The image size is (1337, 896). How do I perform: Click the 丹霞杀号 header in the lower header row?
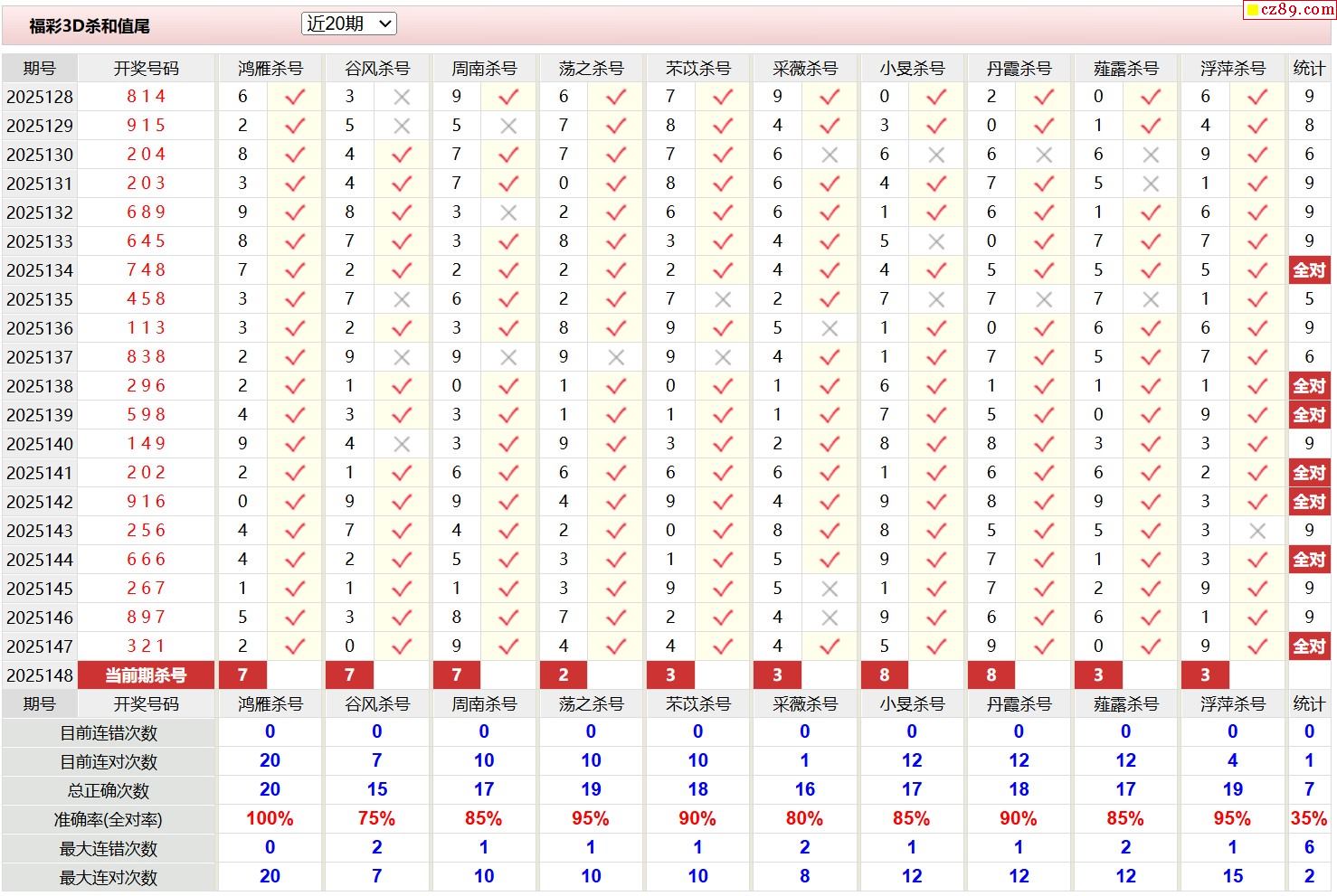pos(1019,704)
